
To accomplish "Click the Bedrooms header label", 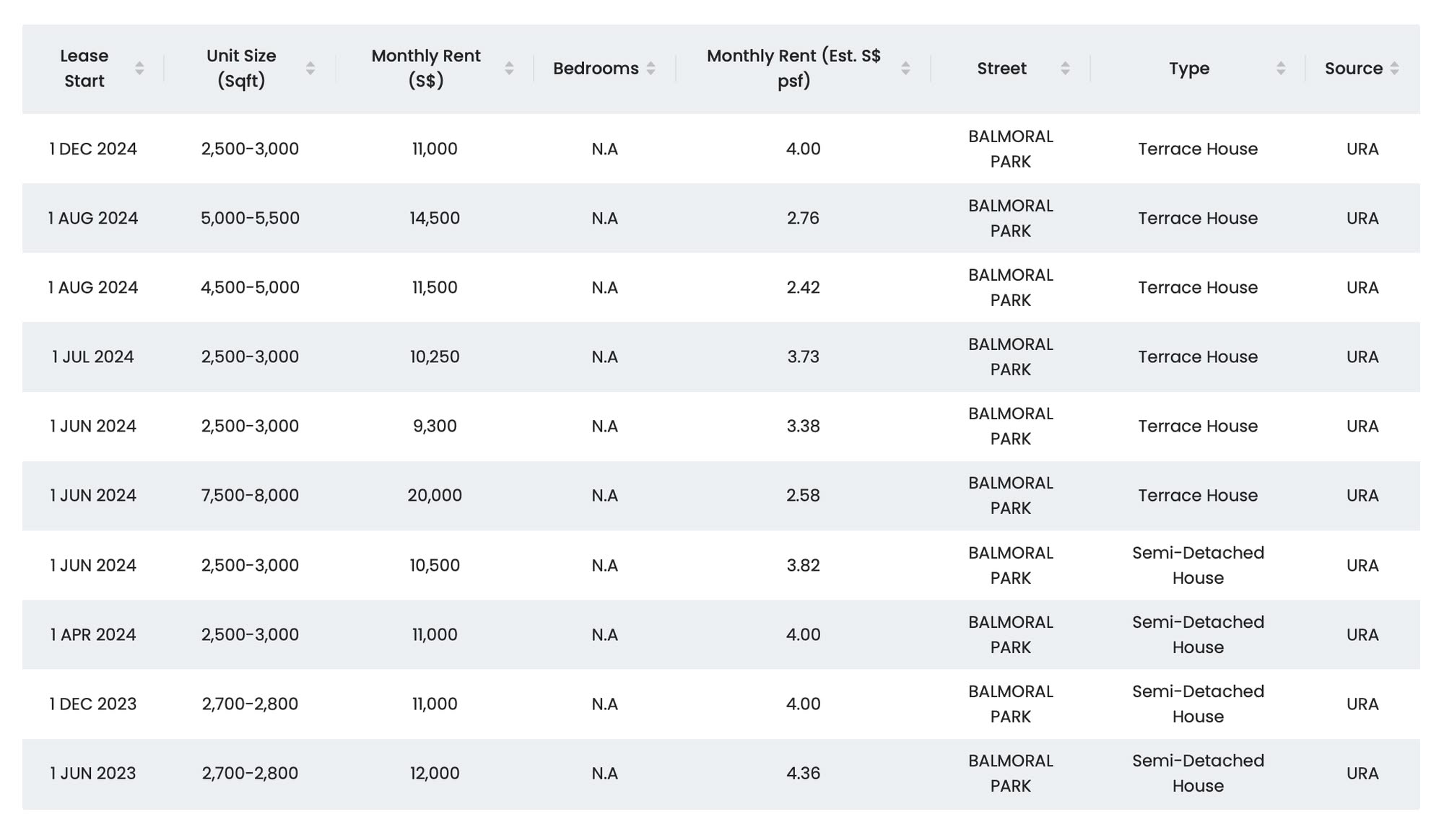I will coord(596,69).
